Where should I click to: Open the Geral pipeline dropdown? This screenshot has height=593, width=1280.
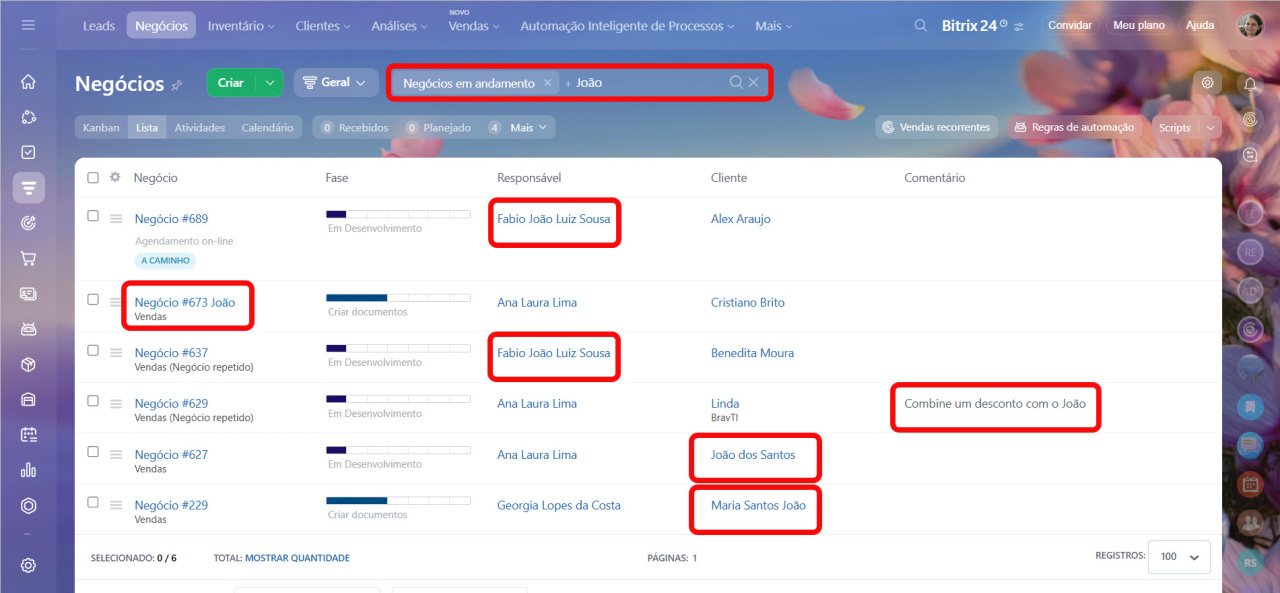pyautogui.click(x=335, y=83)
